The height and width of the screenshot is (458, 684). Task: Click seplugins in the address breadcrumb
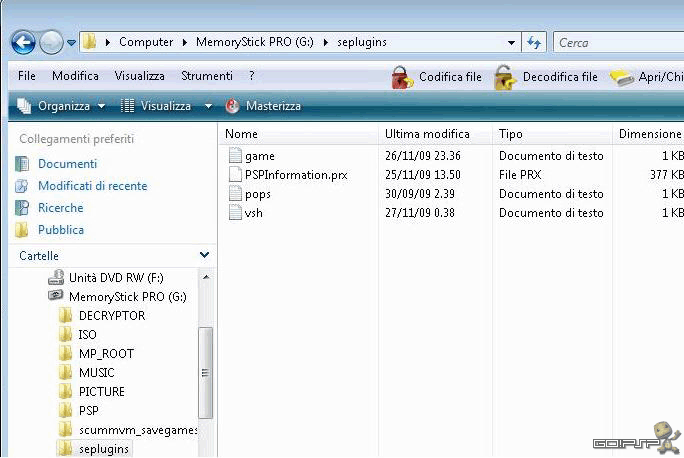point(362,42)
